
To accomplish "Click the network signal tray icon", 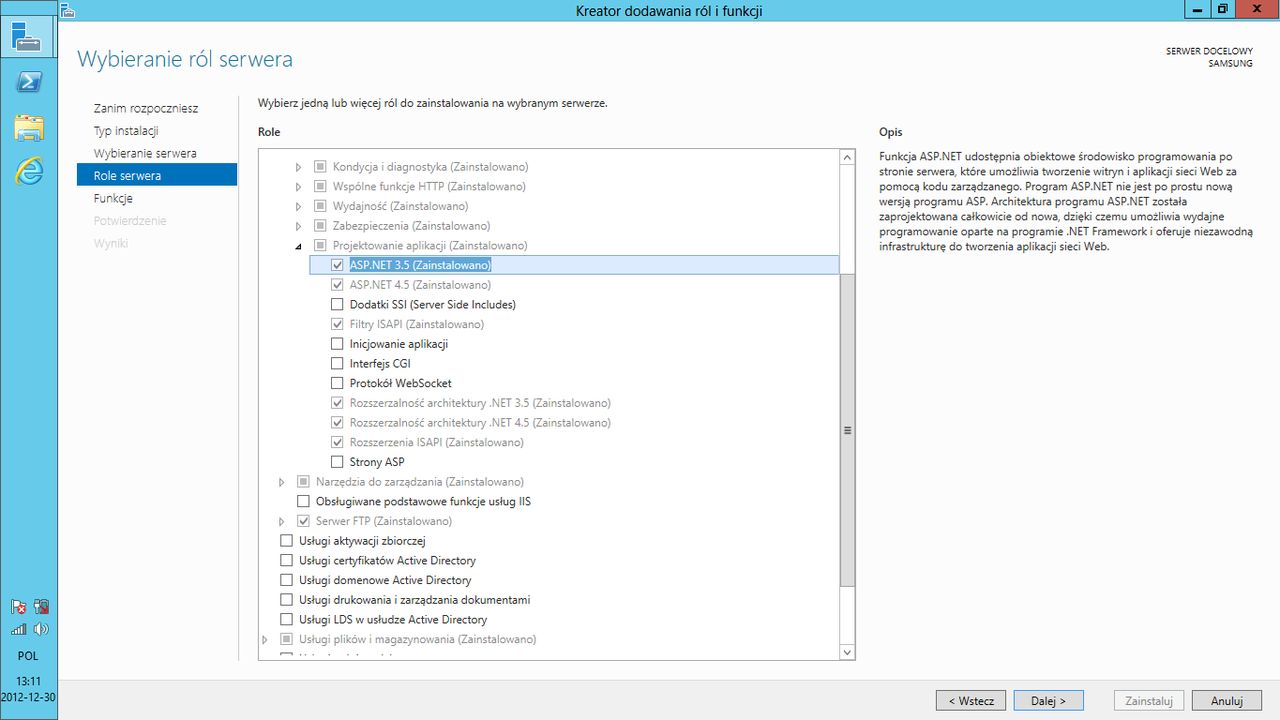I will click(x=18, y=629).
